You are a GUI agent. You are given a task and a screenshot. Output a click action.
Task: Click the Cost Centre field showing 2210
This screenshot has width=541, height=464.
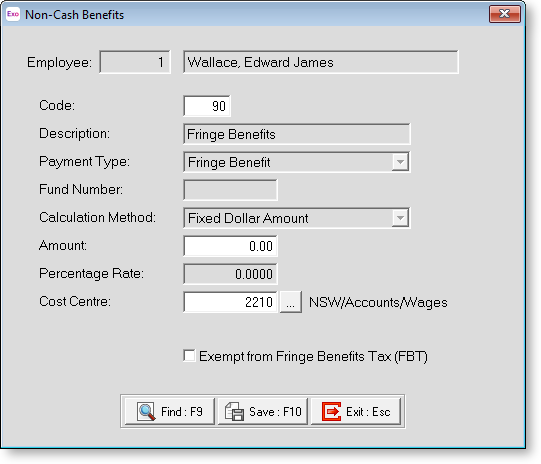pos(230,302)
